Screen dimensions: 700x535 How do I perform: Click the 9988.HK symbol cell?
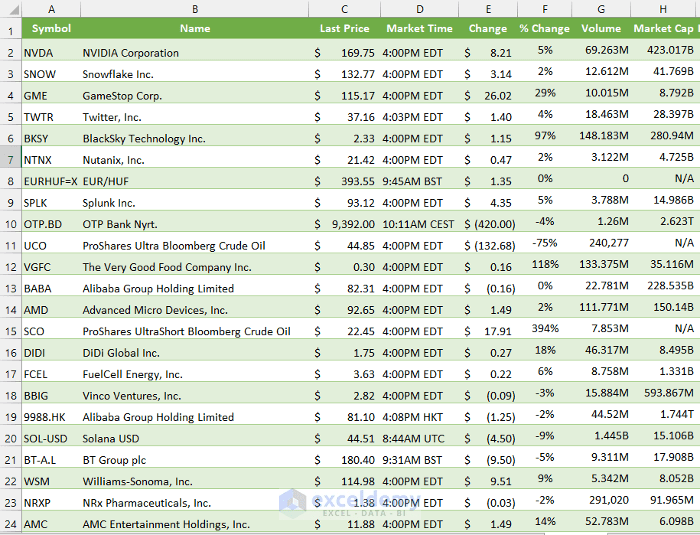[51, 414]
